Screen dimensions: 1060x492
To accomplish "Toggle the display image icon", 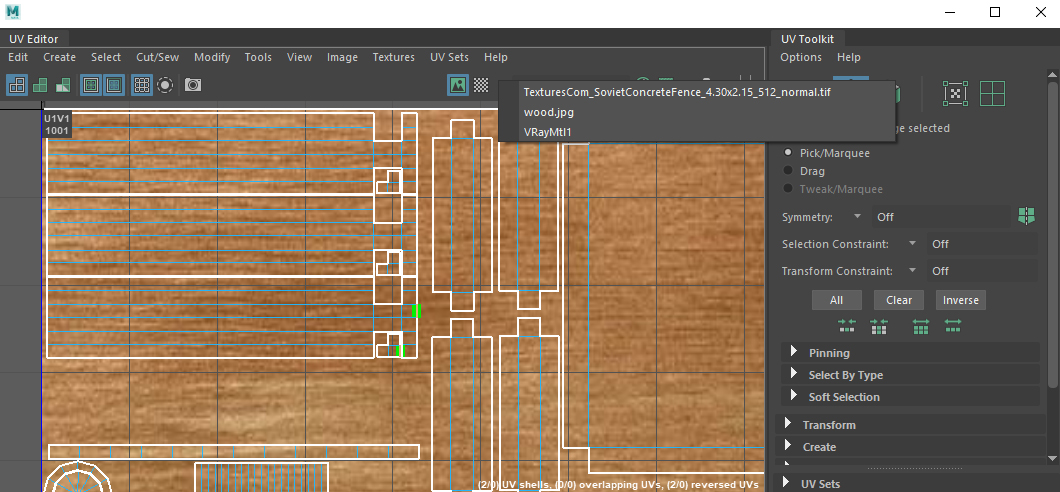I will pos(458,84).
